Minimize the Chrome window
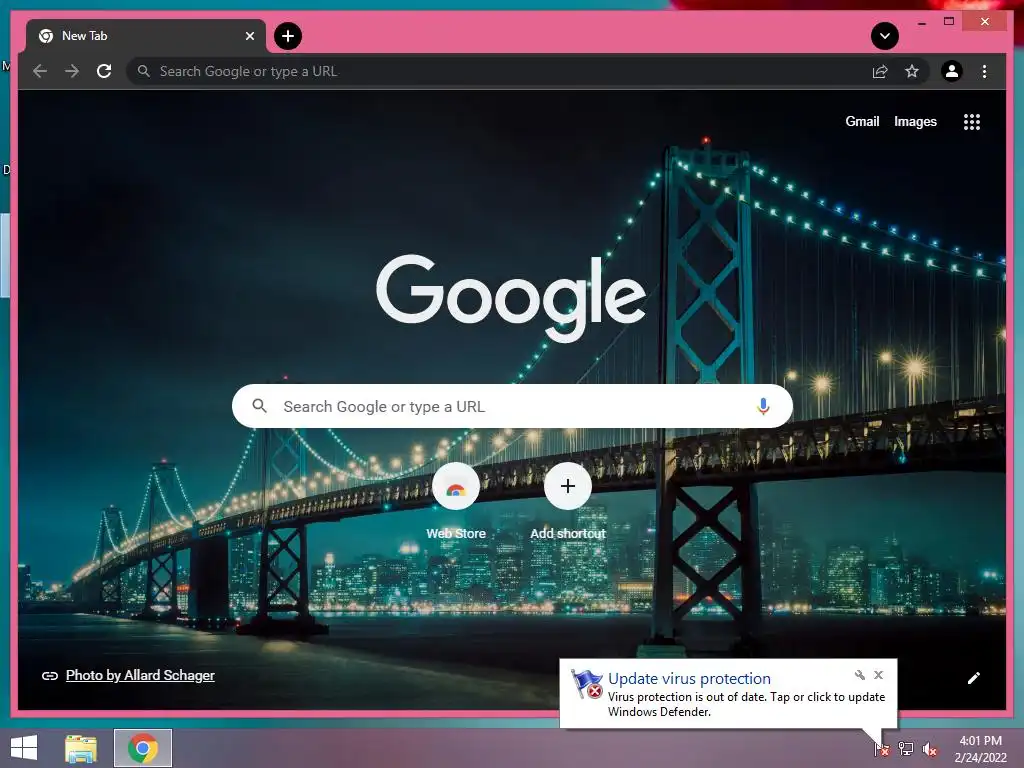Image resolution: width=1024 pixels, height=768 pixels. [921, 22]
